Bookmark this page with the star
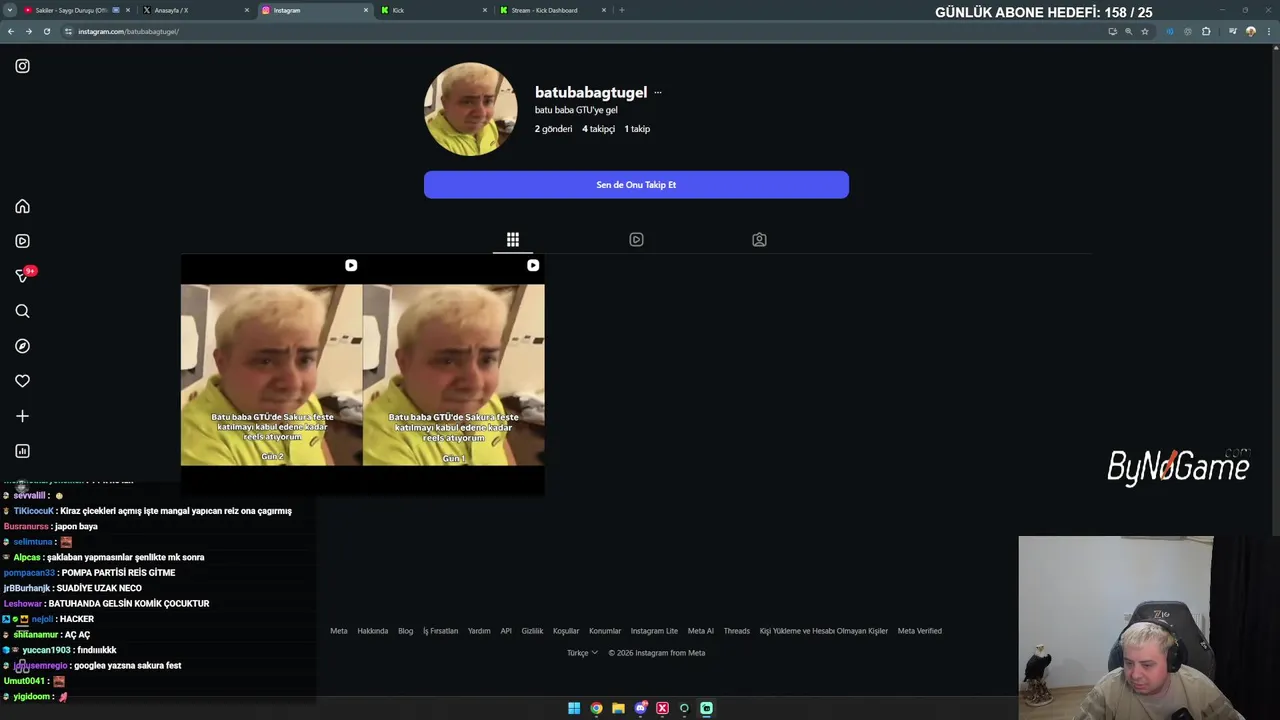The image size is (1280, 720). [x=1145, y=31]
